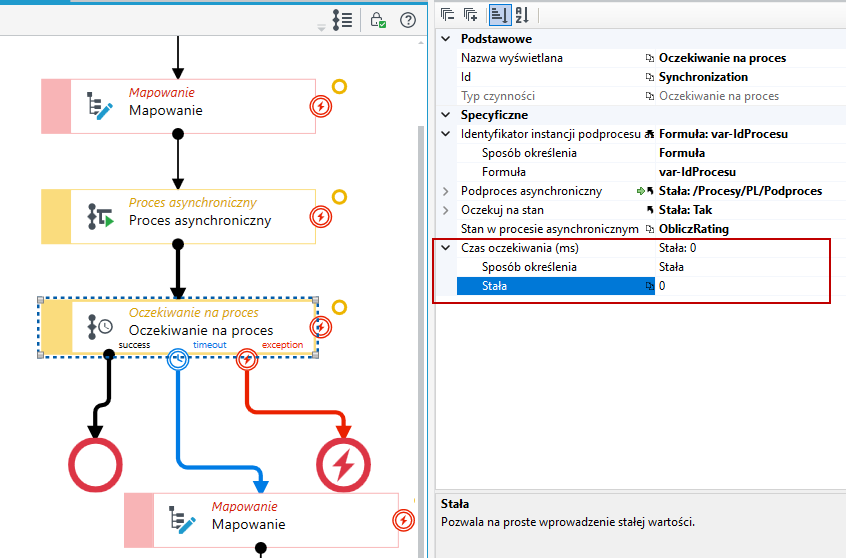Image resolution: width=846 pixels, height=558 pixels.
Task: Click exception bolt on Oczekiwanie na proces node
Action: click(320, 327)
